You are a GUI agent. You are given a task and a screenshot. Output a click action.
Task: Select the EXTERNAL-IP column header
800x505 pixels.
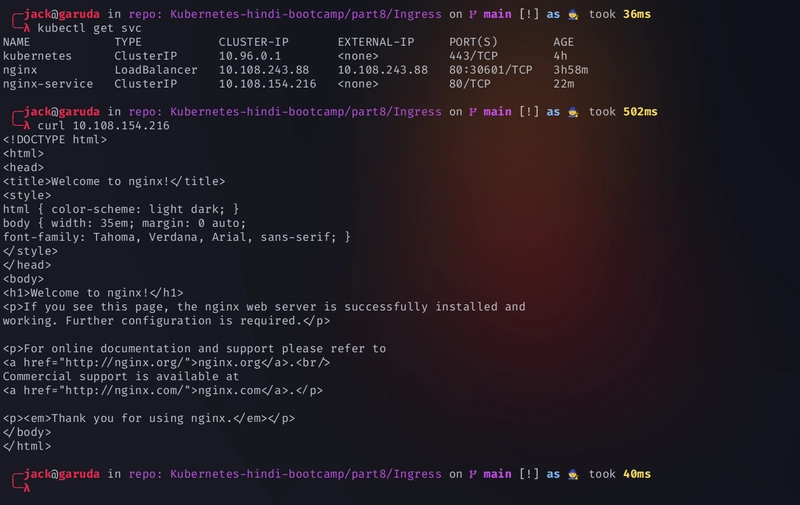pyautogui.click(x=376, y=42)
